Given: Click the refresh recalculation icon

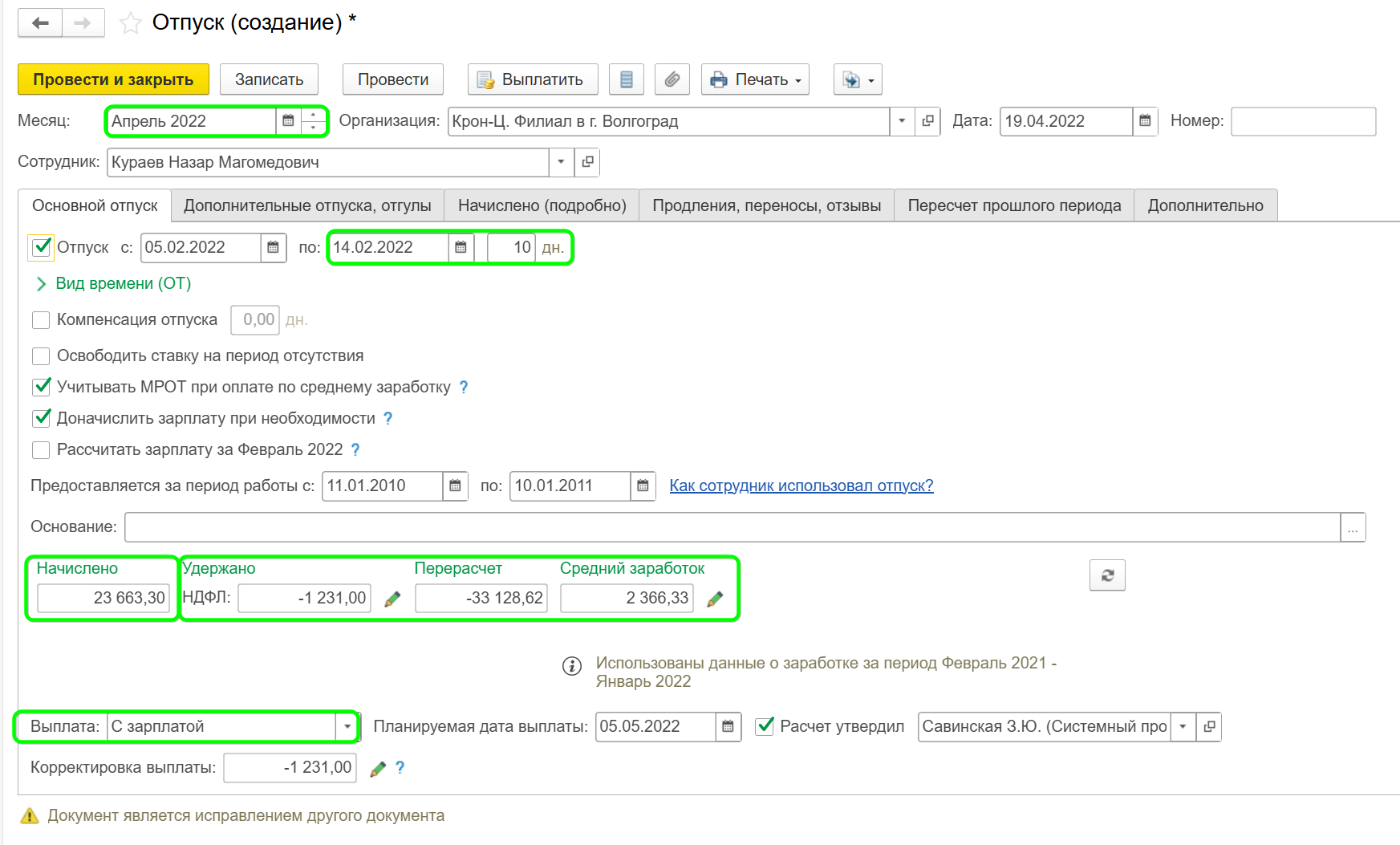Looking at the screenshot, I should [1107, 575].
